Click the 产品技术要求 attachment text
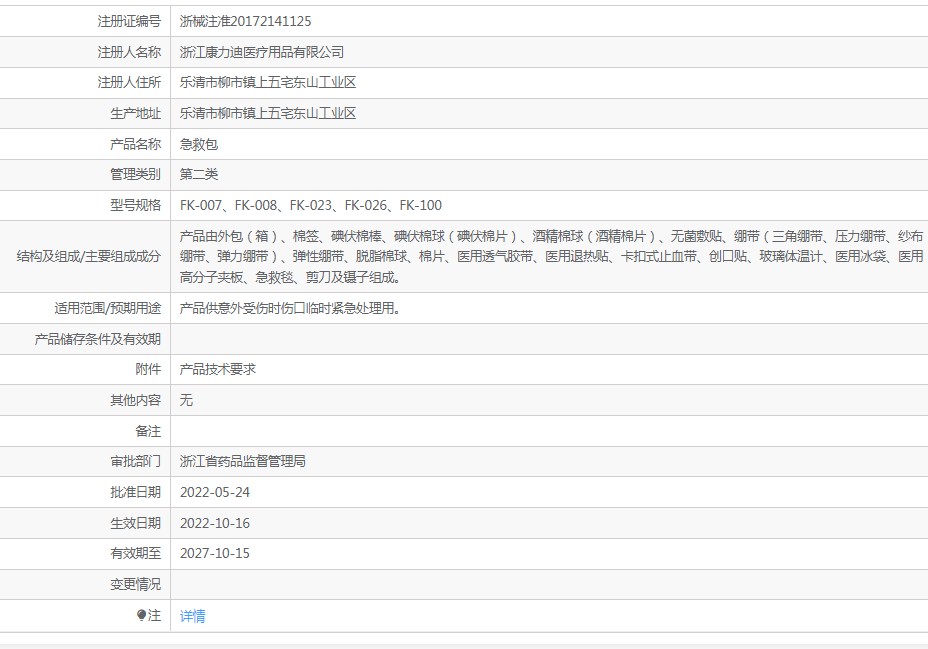928x649 pixels. 218,369
